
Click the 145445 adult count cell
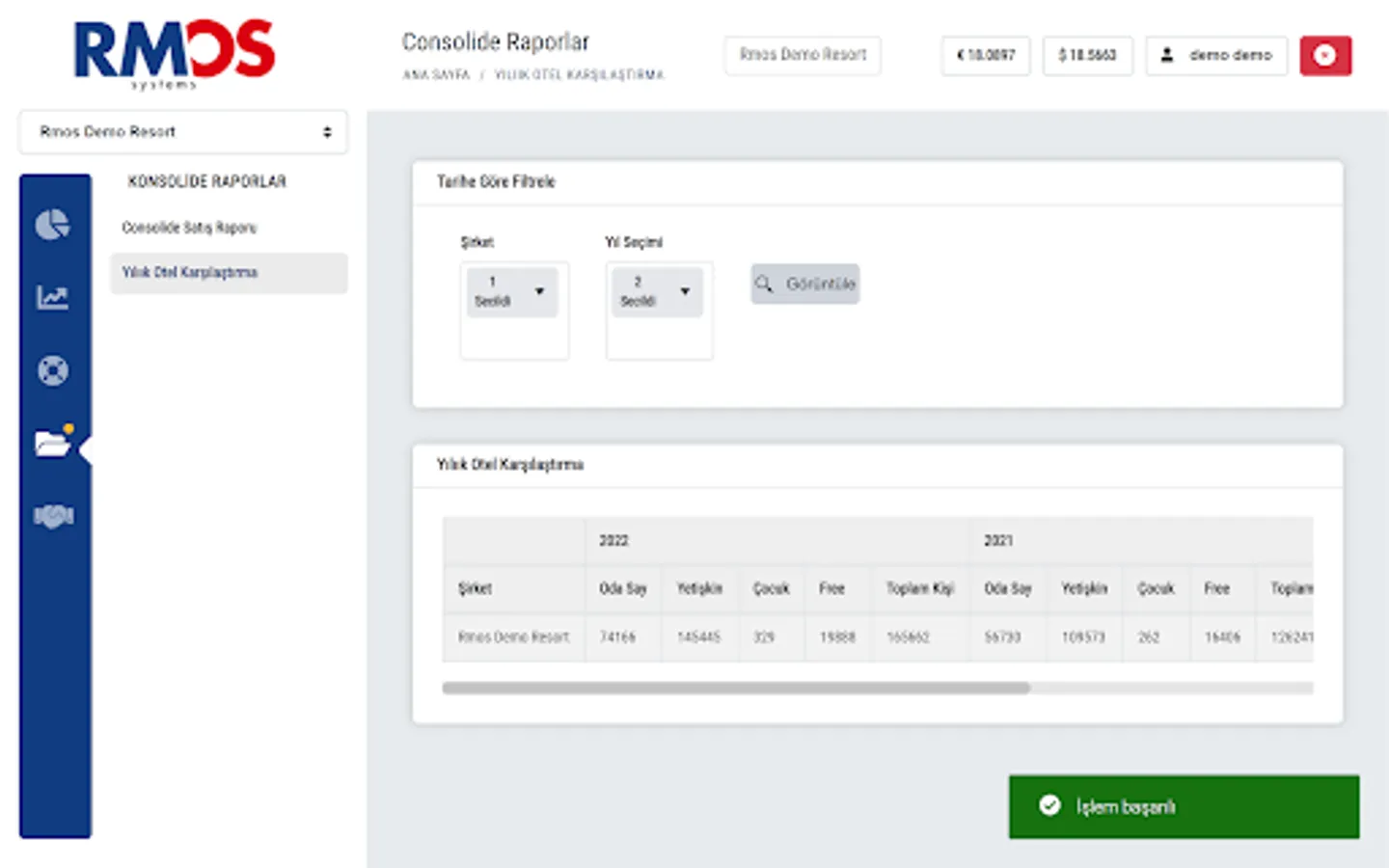pyautogui.click(x=700, y=637)
